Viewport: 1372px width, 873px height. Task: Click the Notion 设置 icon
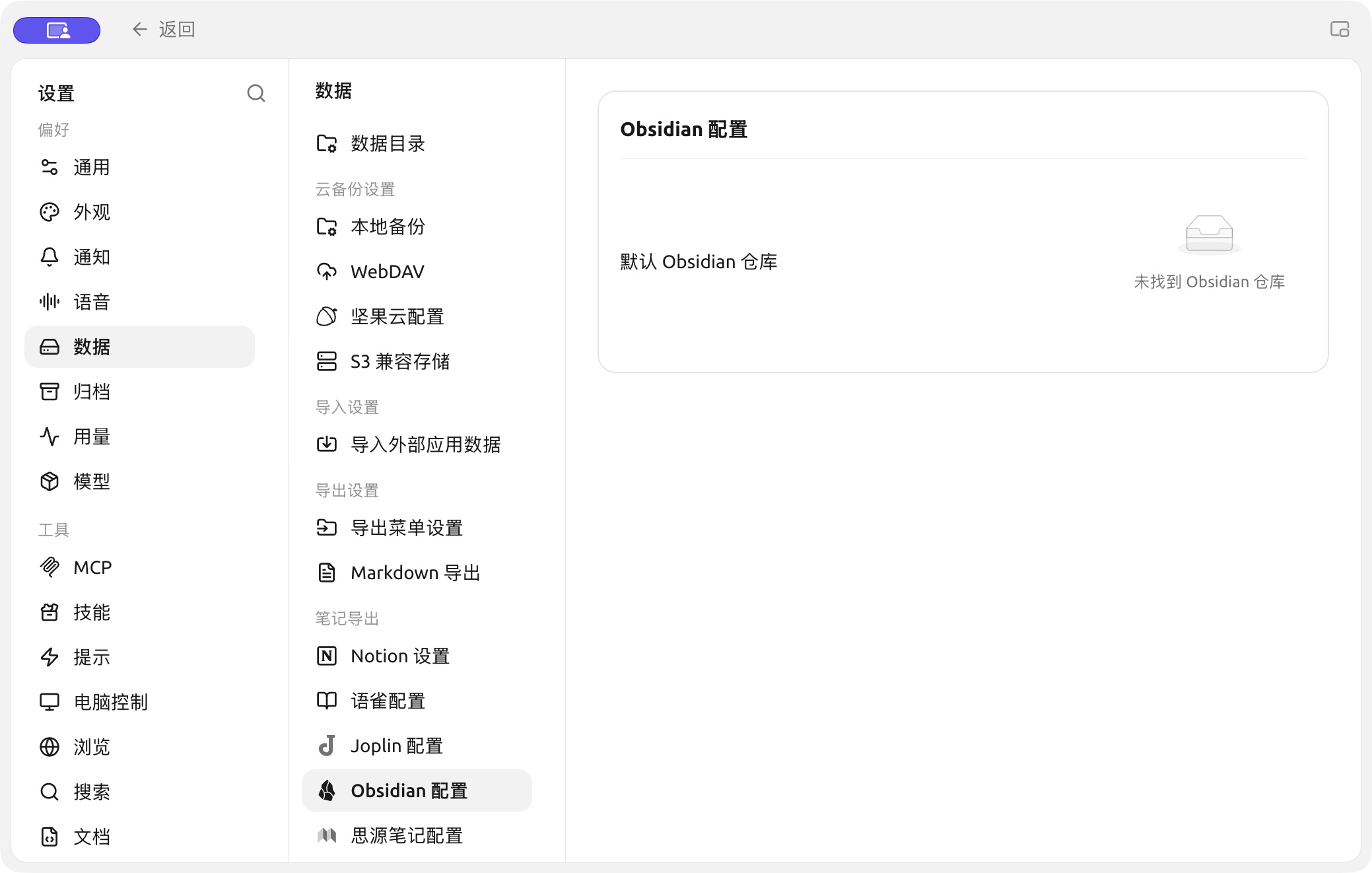(327, 656)
